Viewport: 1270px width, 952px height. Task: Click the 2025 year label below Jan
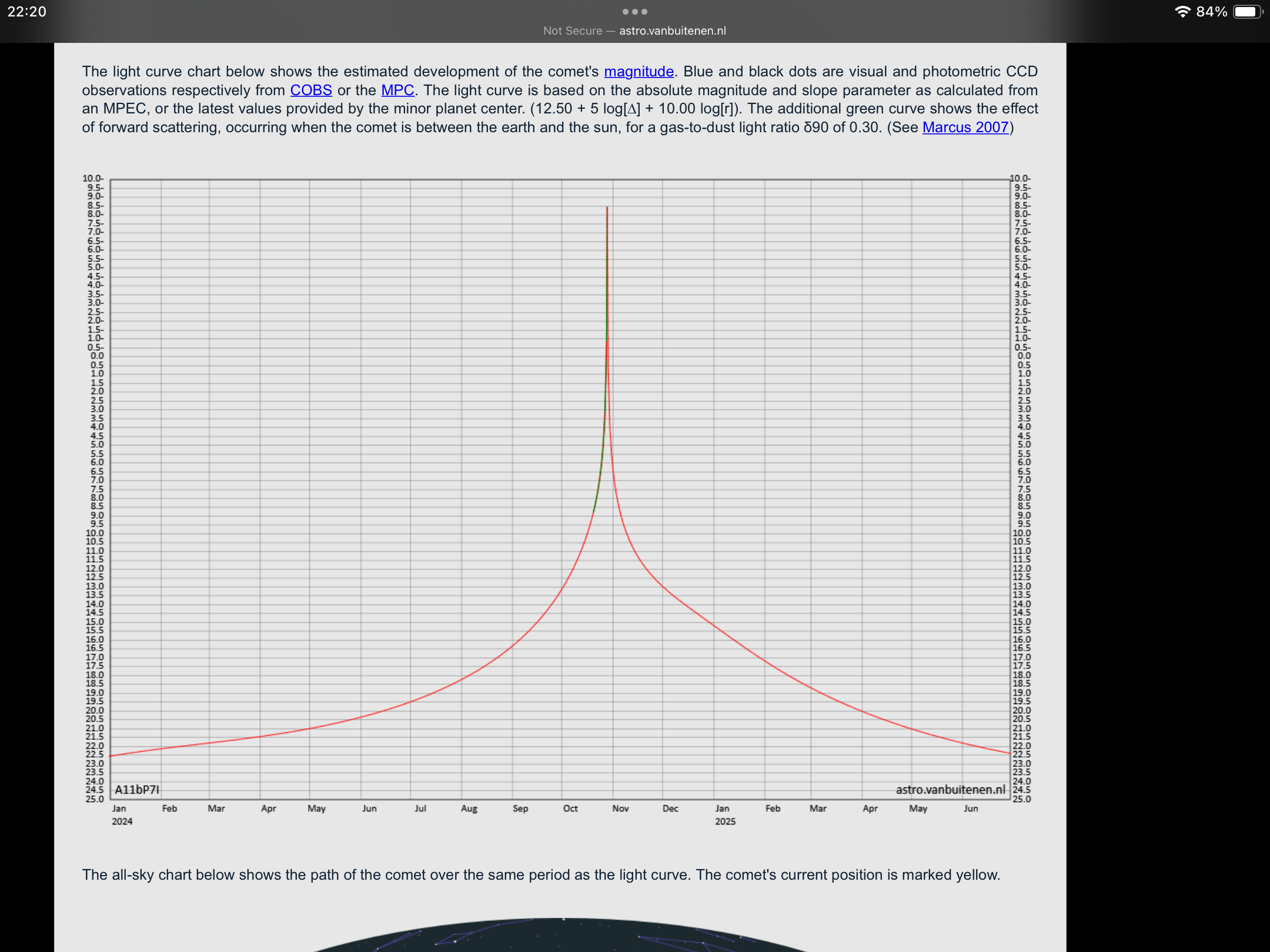[x=725, y=822]
